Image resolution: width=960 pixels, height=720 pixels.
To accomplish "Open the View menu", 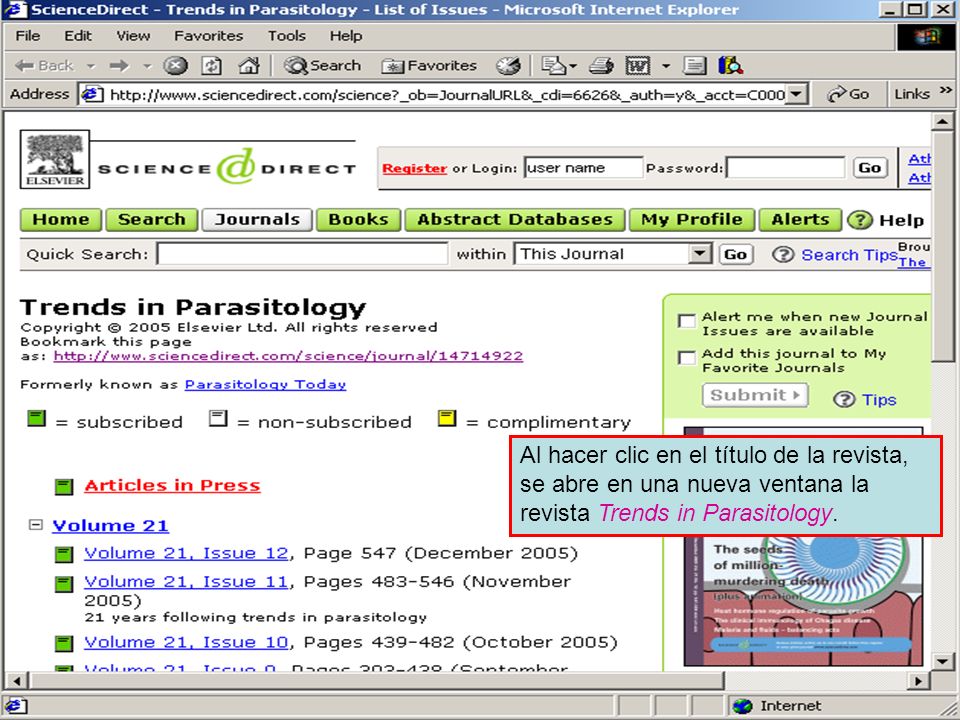I will [133, 36].
